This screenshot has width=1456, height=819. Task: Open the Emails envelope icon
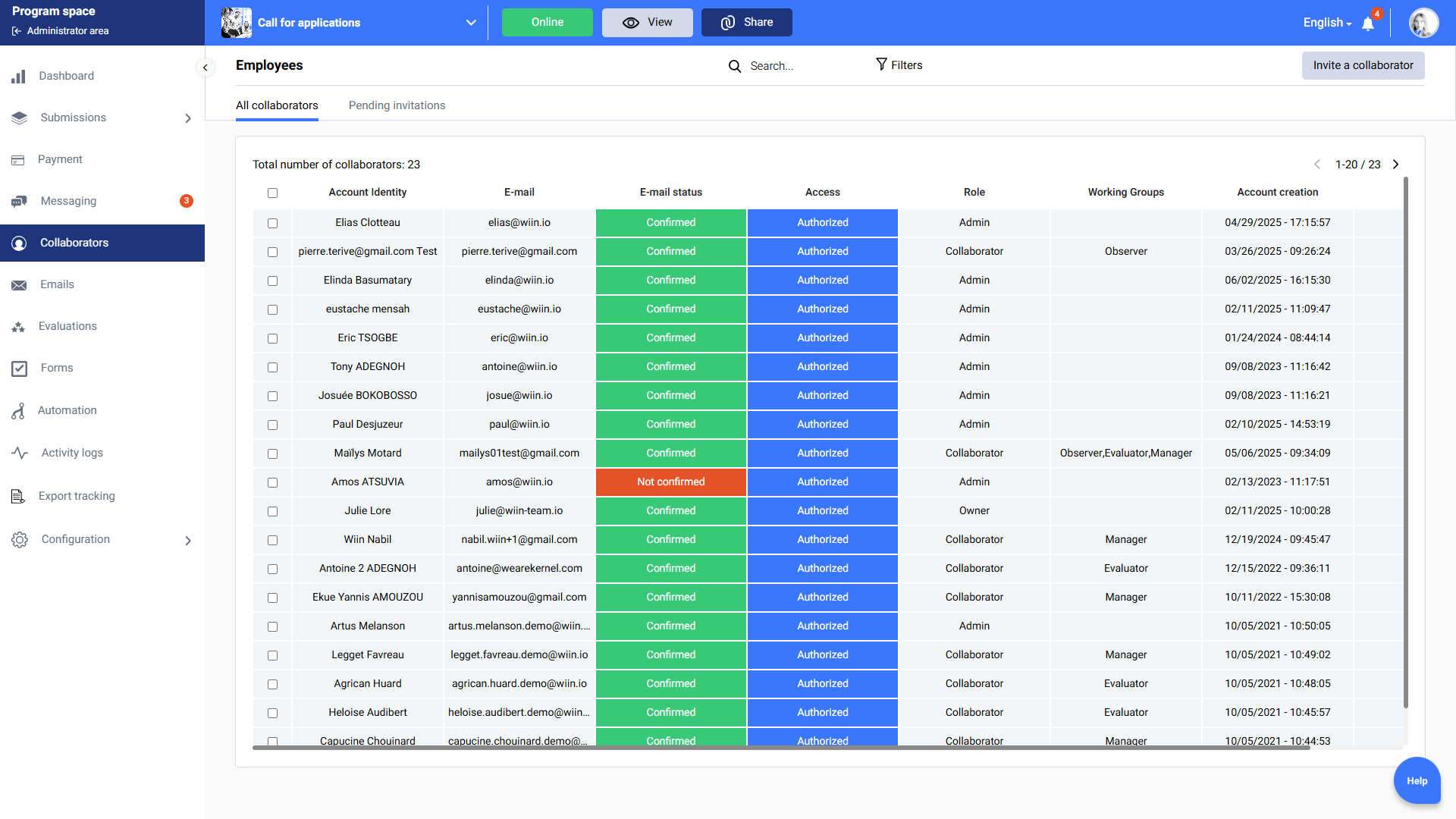19,285
